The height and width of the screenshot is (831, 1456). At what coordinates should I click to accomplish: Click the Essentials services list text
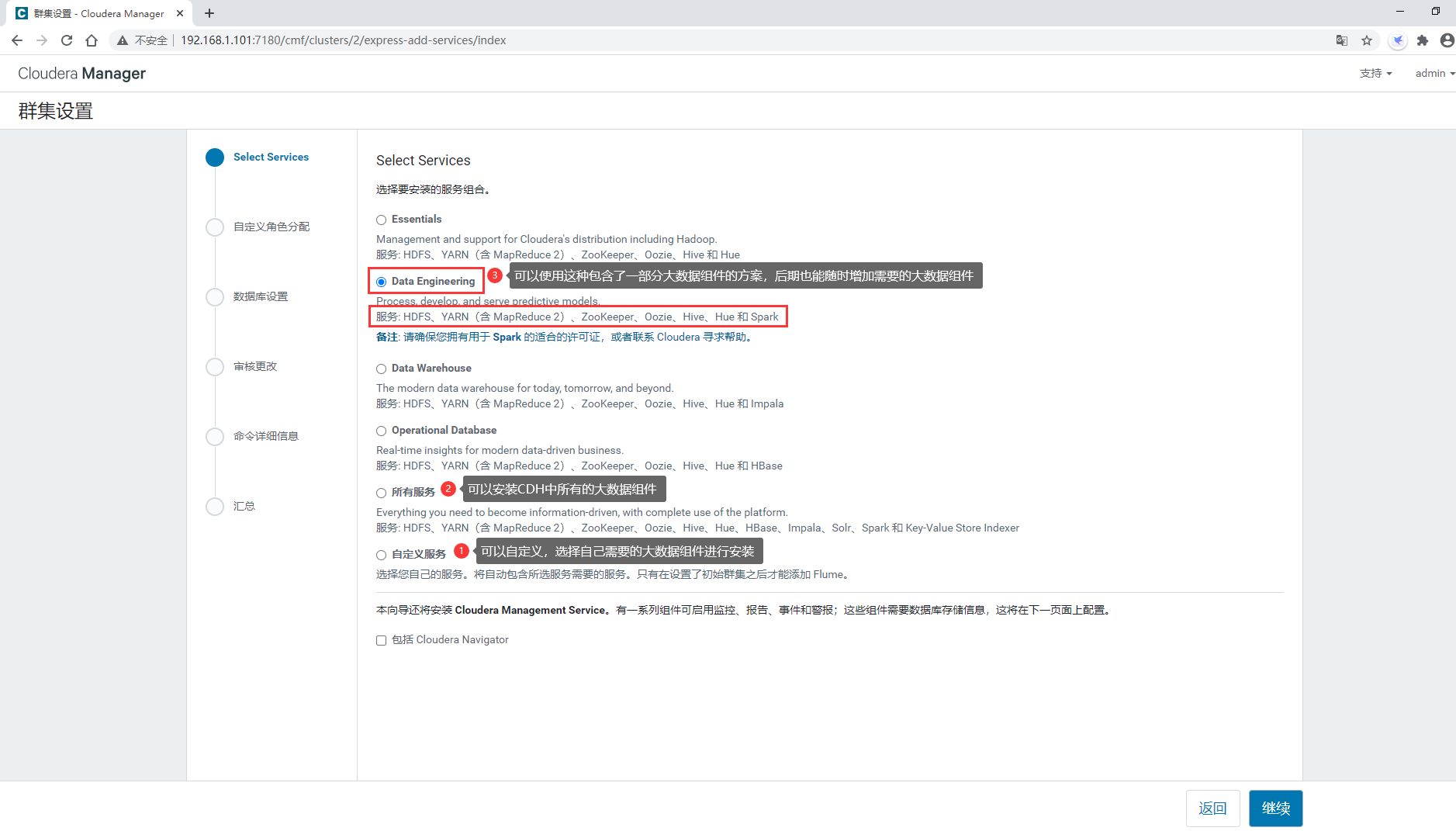tap(558, 254)
